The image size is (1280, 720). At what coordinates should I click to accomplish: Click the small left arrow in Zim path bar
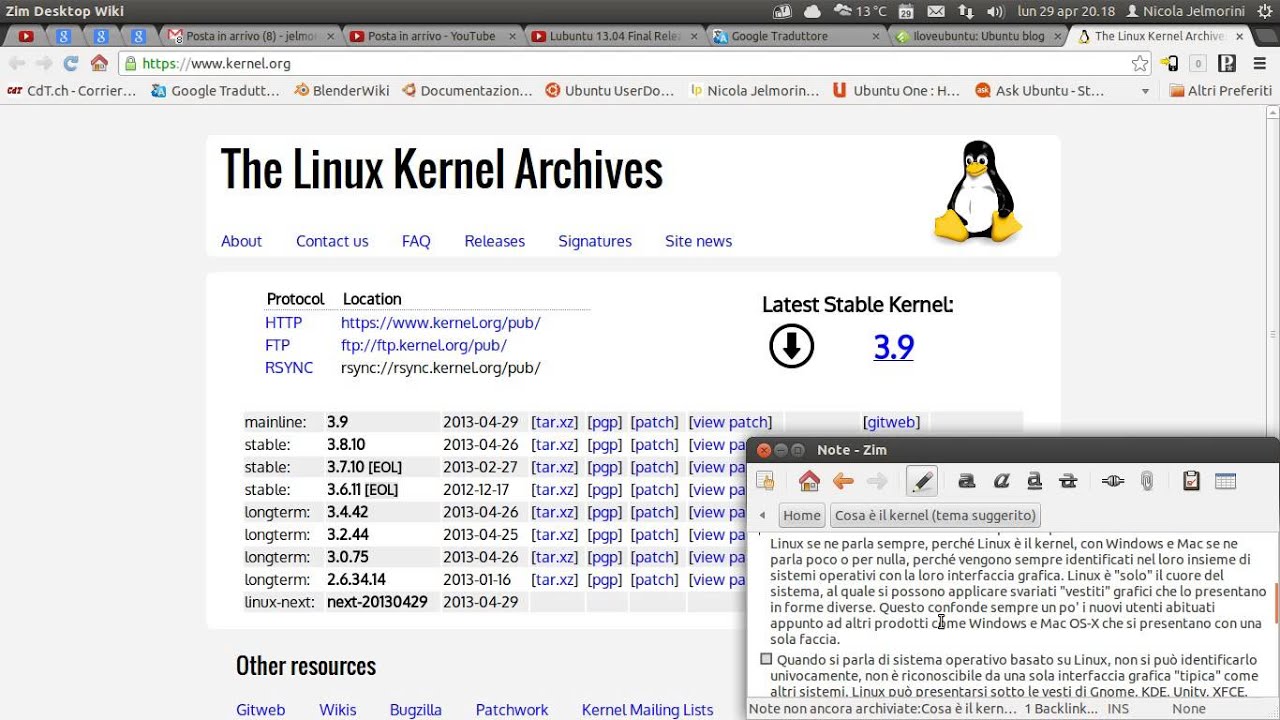click(762, 516)
